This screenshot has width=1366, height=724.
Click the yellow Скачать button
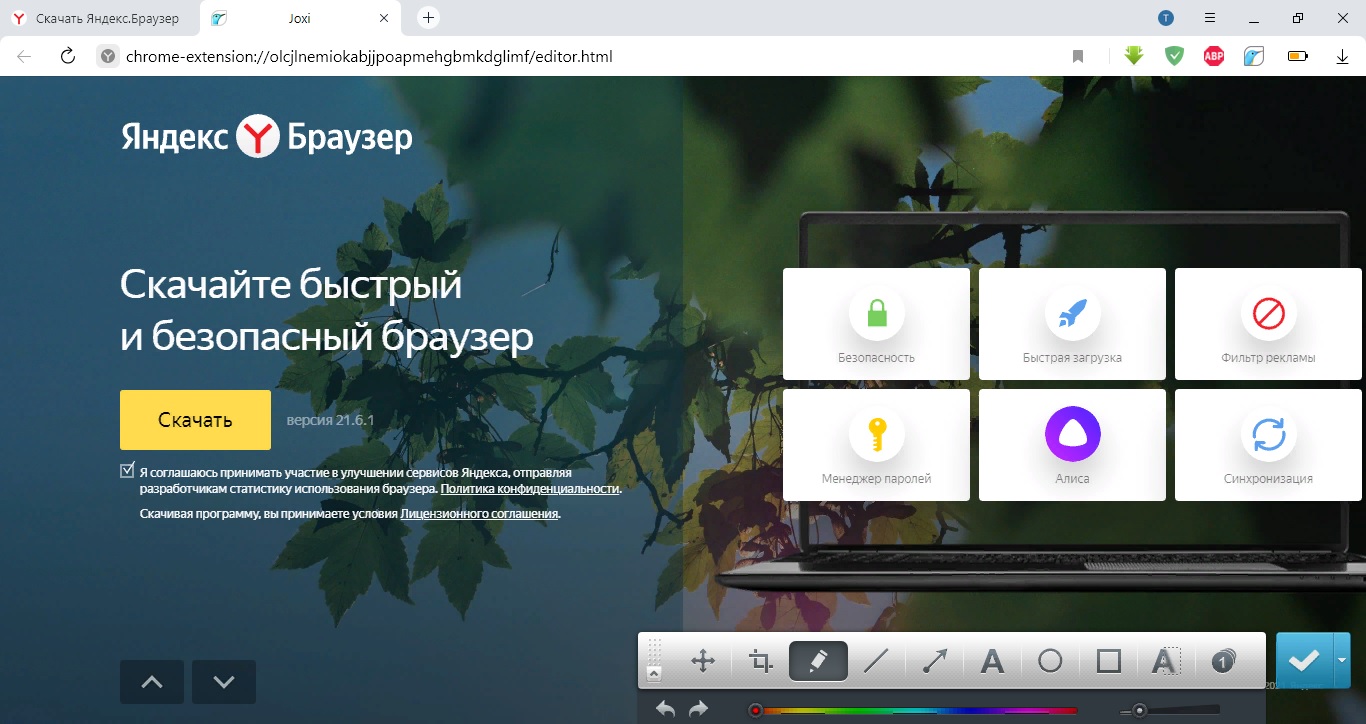194,419
